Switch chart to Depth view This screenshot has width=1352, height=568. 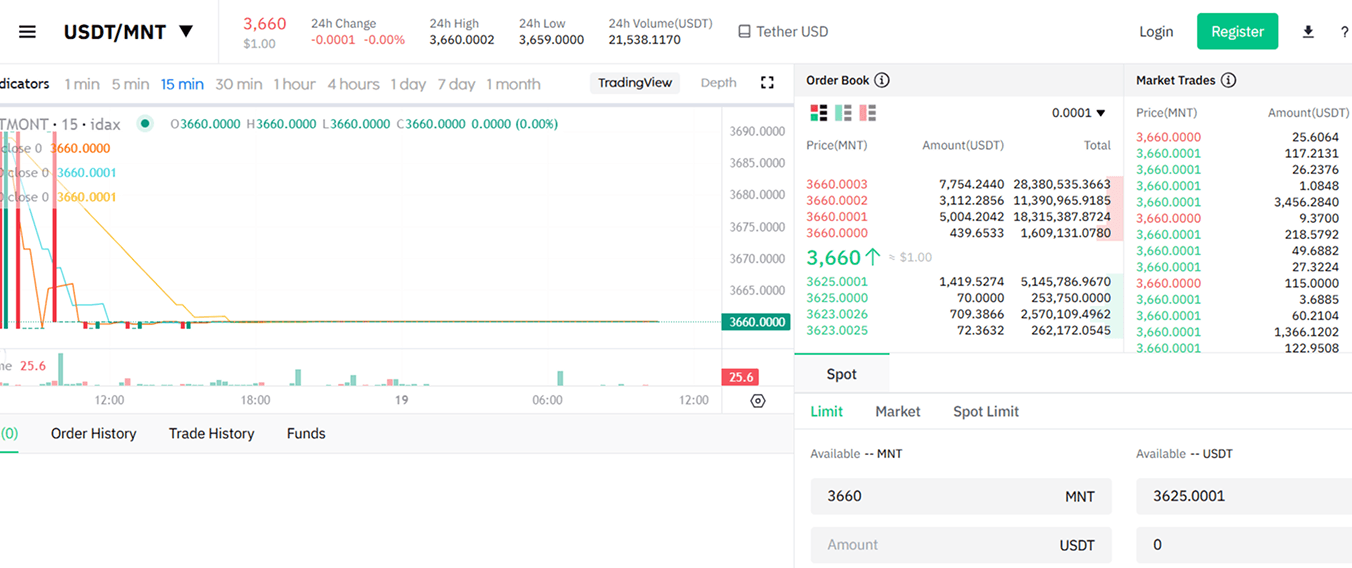[x=718, y=83]
